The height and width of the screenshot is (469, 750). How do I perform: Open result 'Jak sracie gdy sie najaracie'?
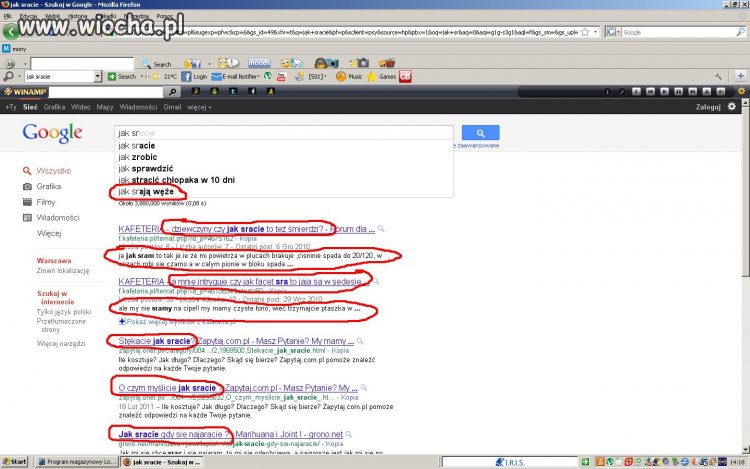(231, 434)
